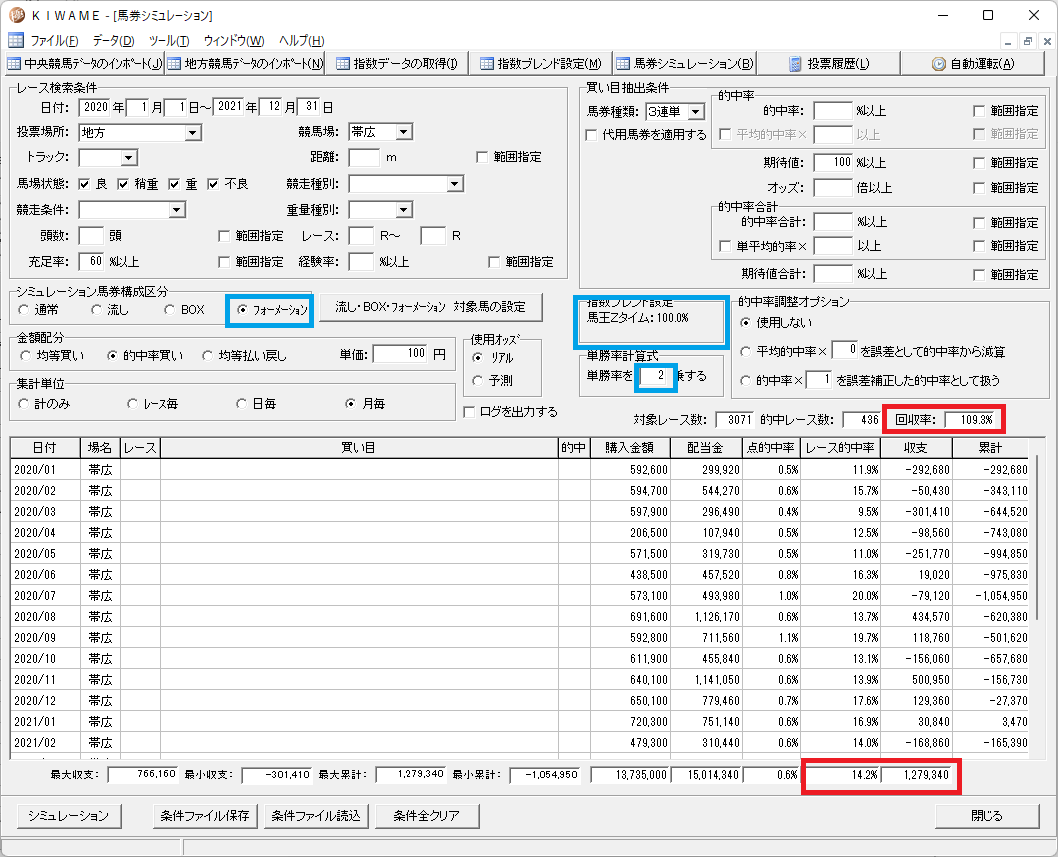Open the 重量種別 dropdown
This screenshot has width=1058, height=857.
point(403,210)
